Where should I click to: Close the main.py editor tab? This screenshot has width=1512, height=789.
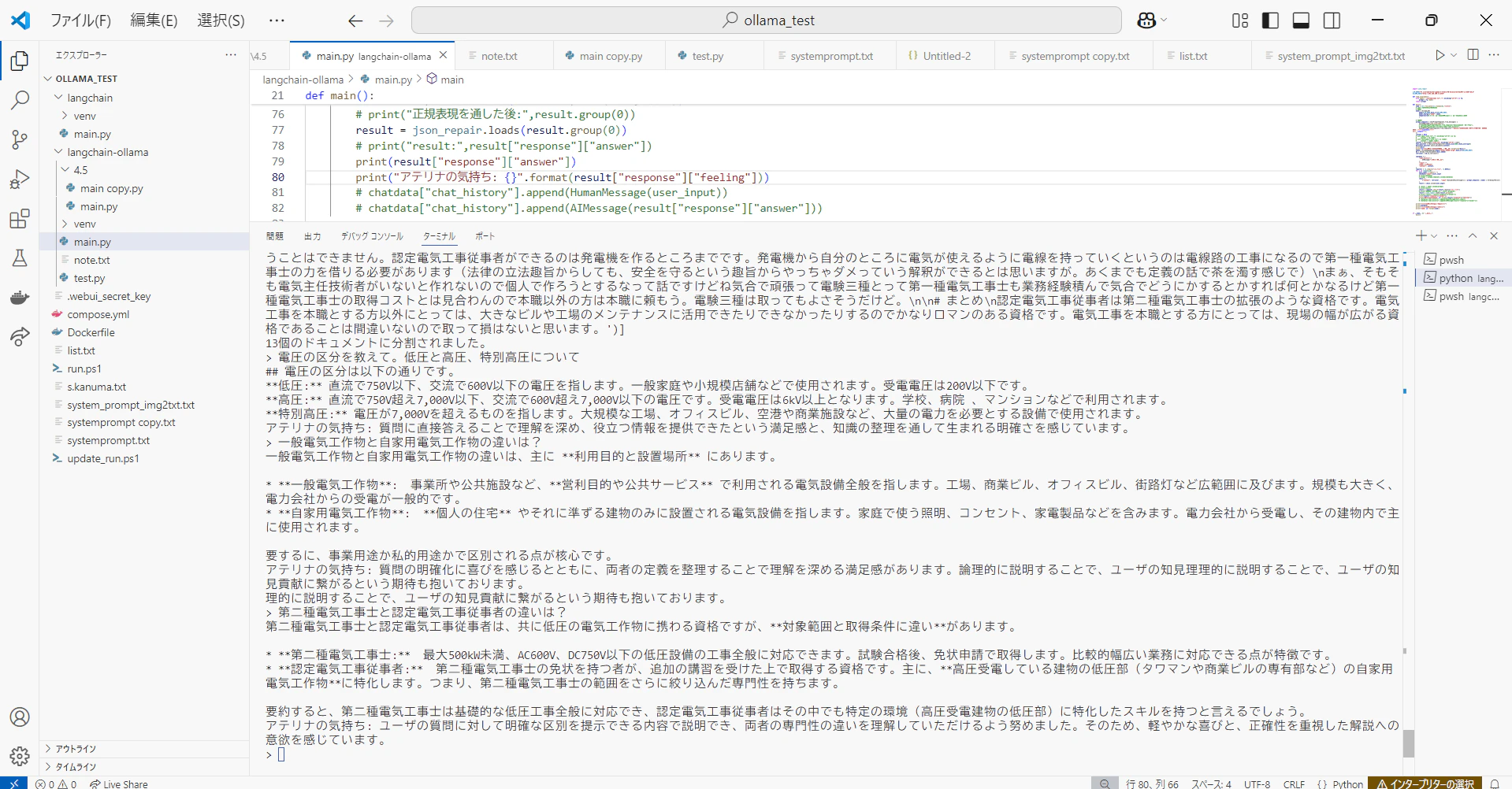coord(443,55)
